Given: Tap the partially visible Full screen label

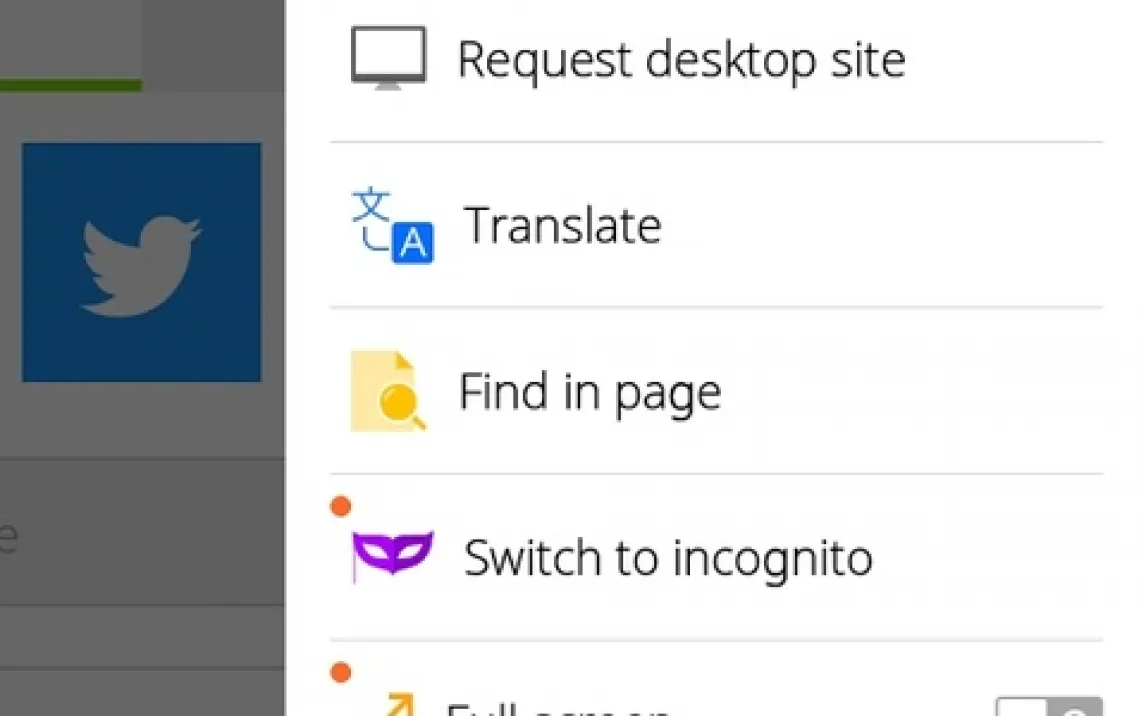Looking at the screenshot, I should click(558, 709).
